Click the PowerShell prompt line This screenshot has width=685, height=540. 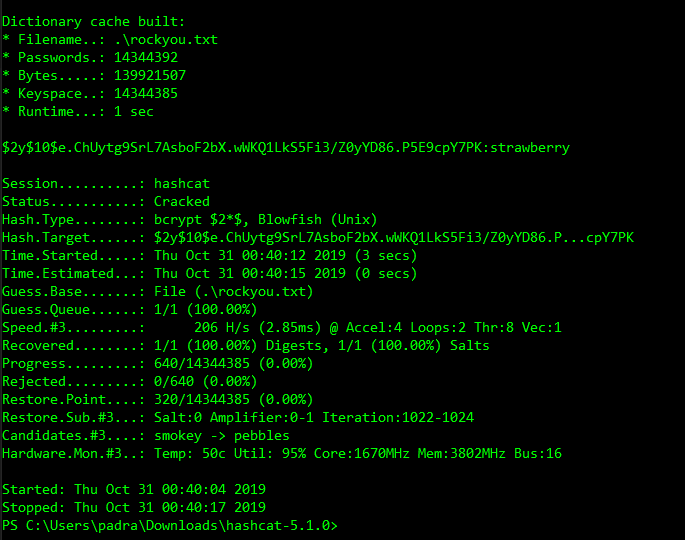(x=170, y=525)
